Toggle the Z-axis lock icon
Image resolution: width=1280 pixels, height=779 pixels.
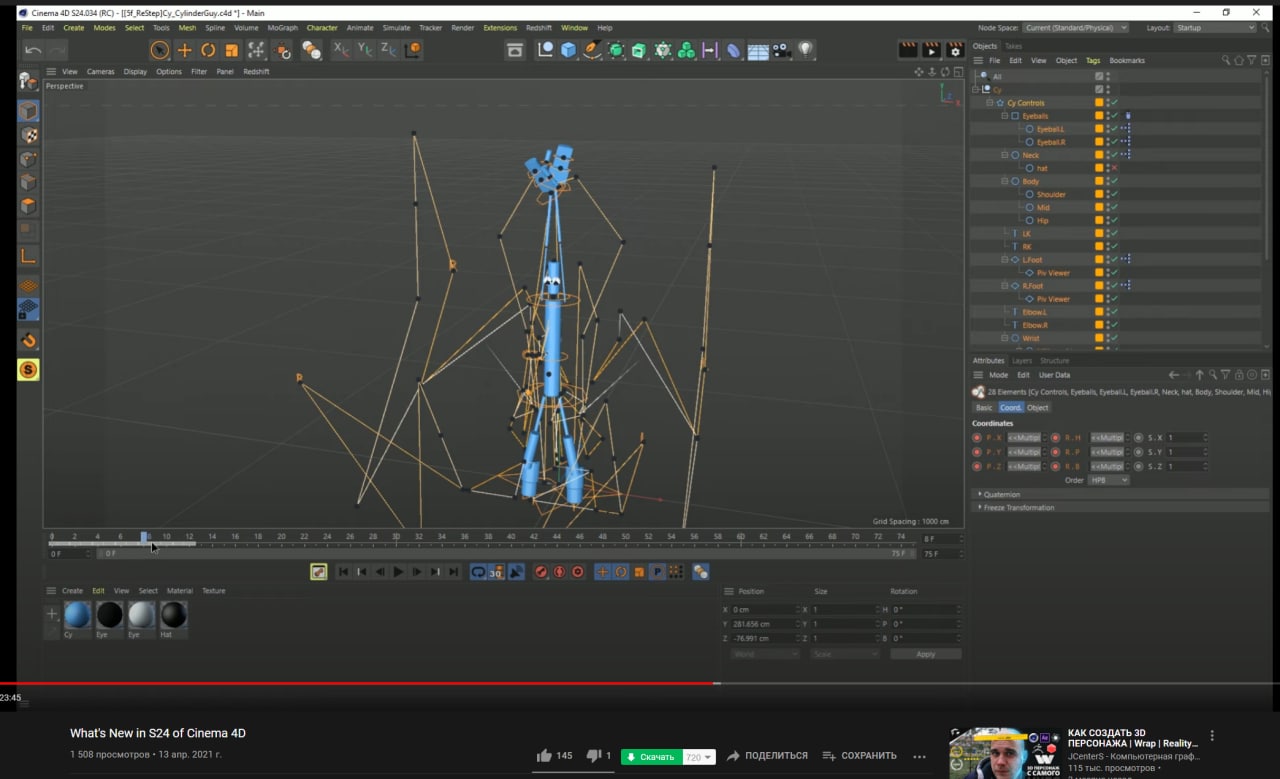pos(388,49)
